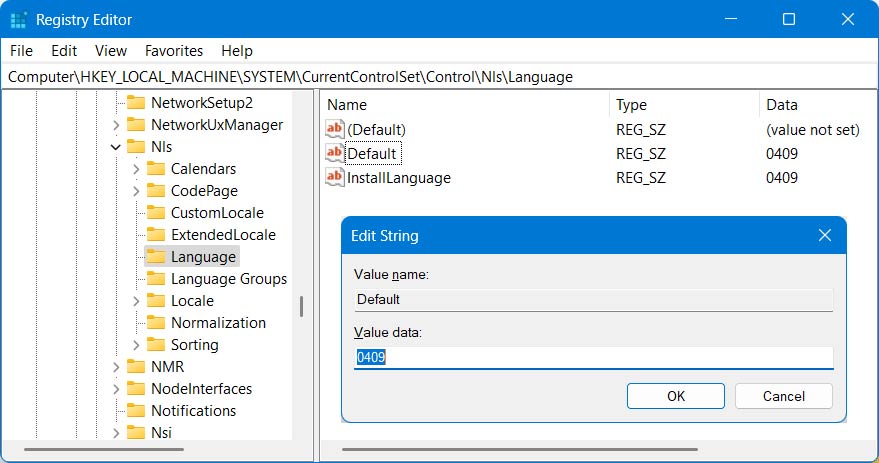
Task: Click the Normalization folder icon
Action: pyautogui.click(x=156, y=322)
